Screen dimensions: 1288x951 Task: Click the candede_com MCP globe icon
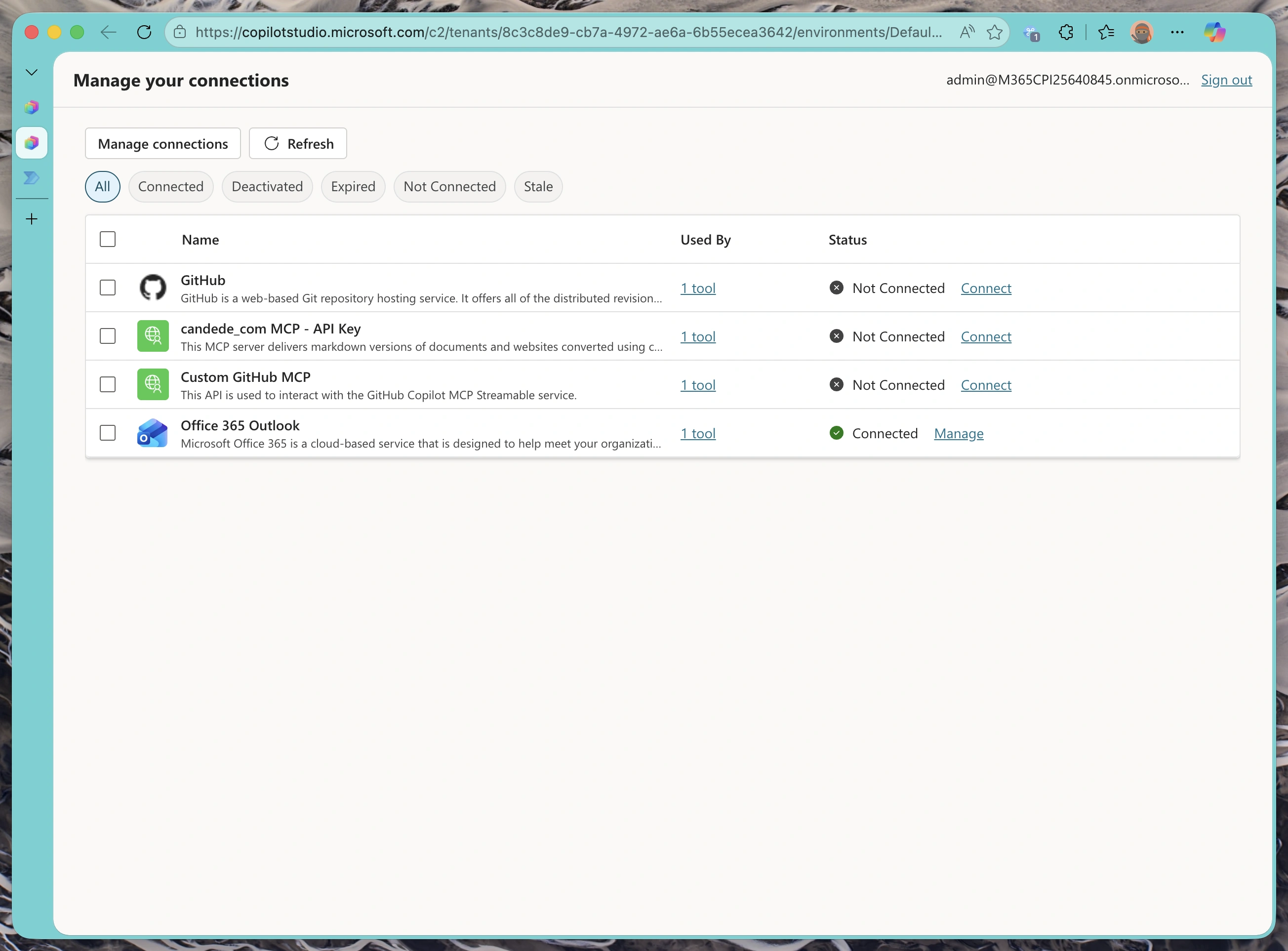pos(153,335)
